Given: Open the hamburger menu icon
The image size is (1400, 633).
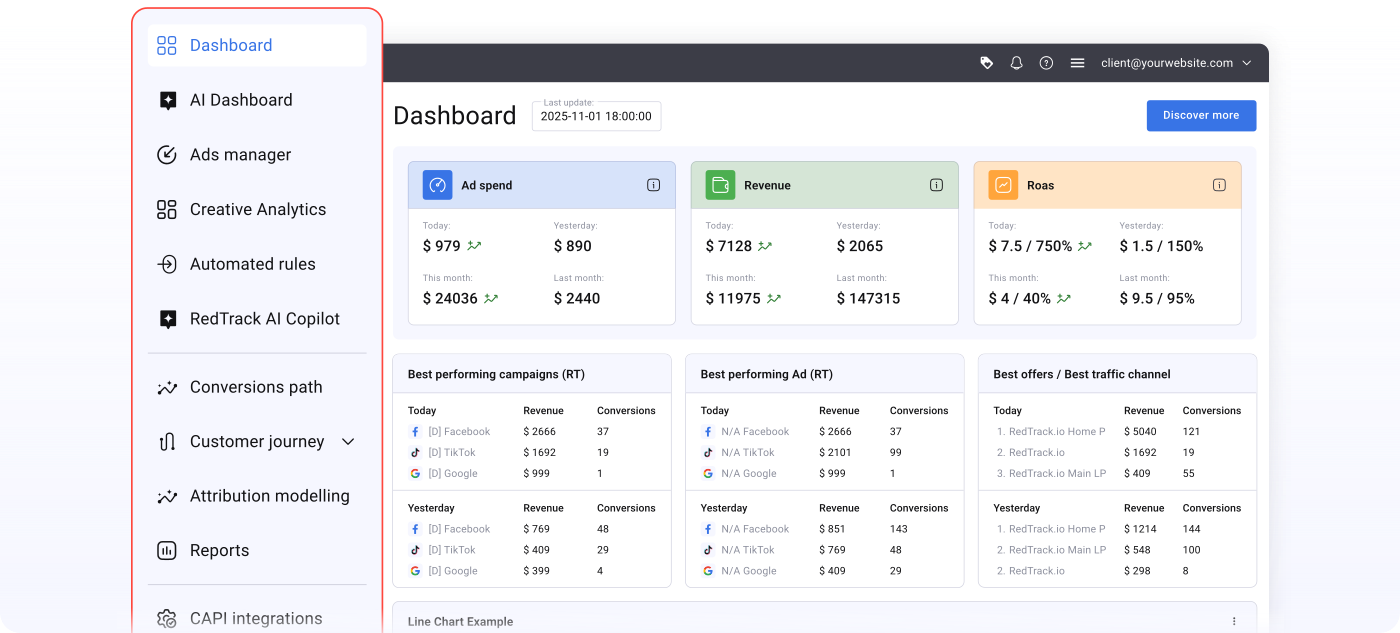Looking at the screenshot, I should [x=1077, y=63].
